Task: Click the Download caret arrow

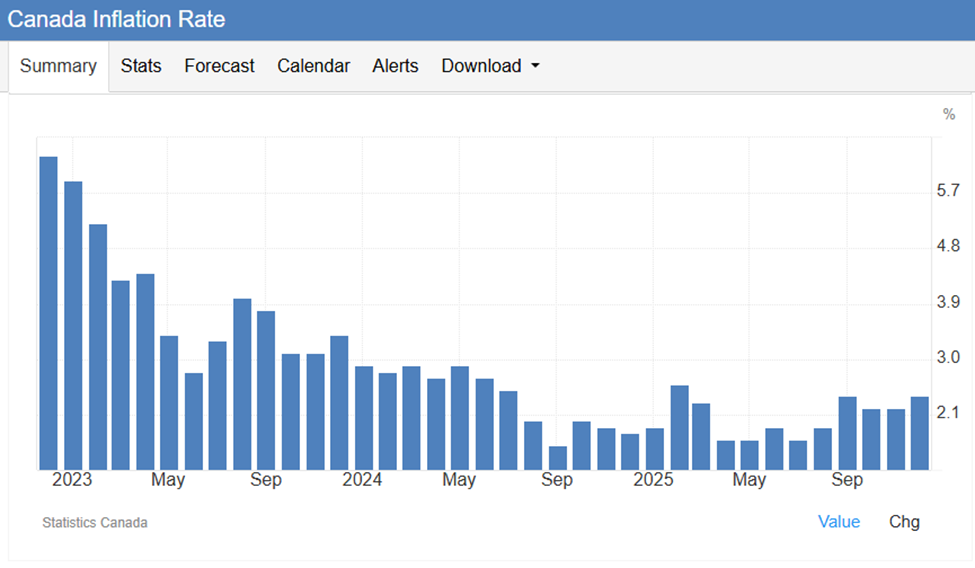Action: pyautogui.click(x=535, y=66)
